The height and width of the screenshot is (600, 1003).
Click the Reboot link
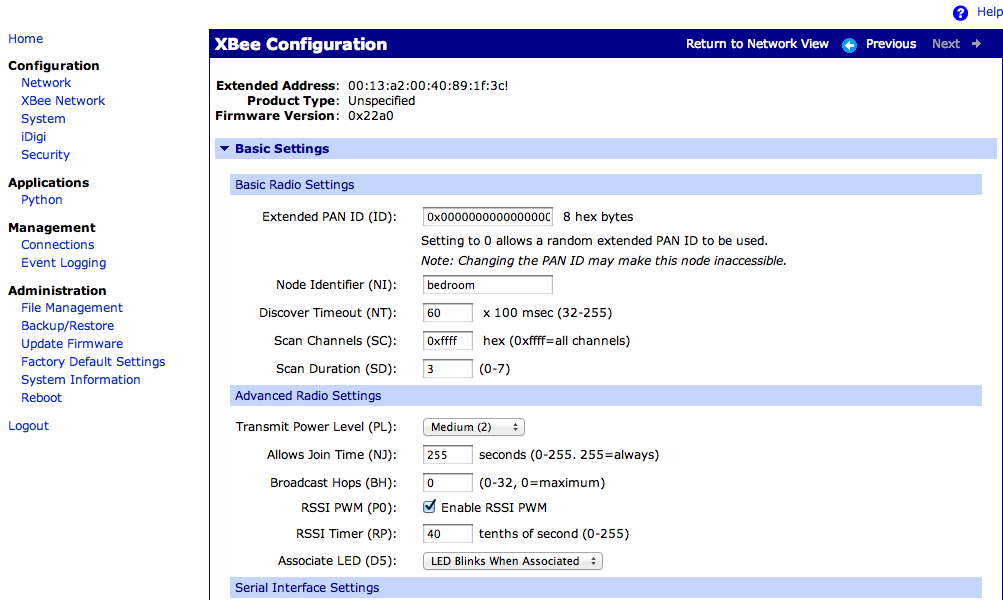[x=41, y=397]
